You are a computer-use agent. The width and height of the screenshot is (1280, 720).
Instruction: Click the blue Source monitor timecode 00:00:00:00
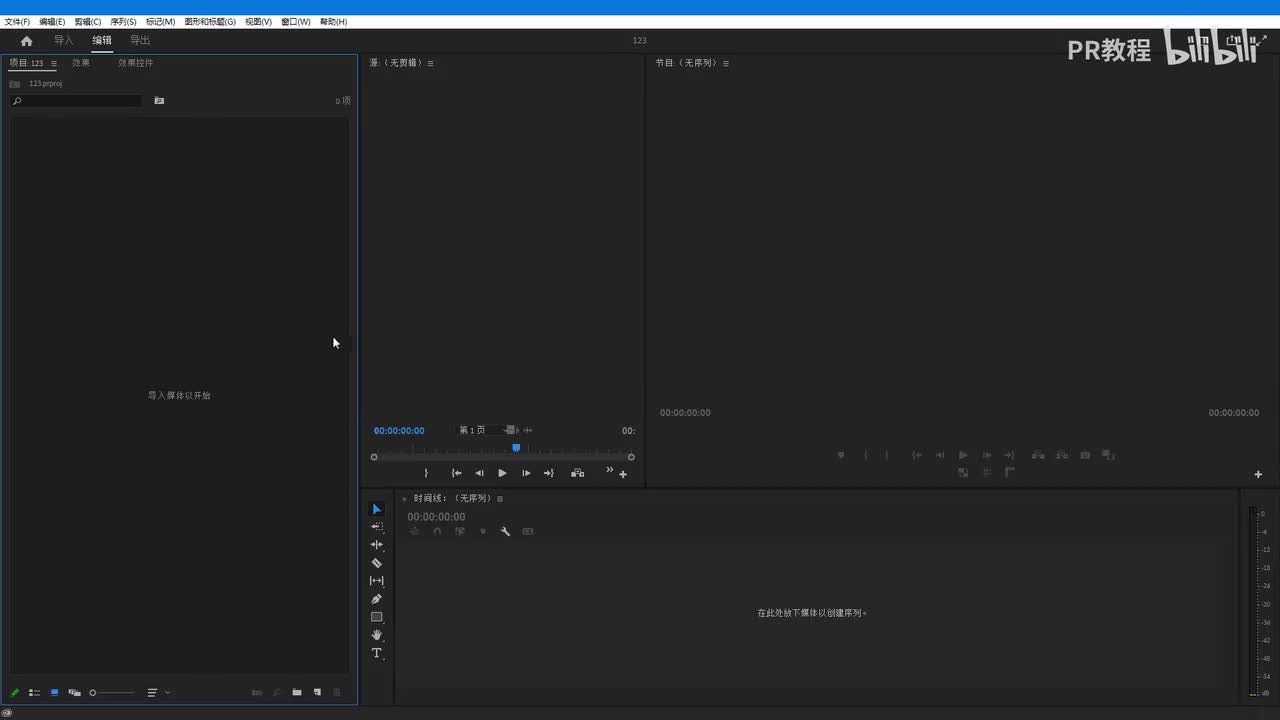pos(399,431)
